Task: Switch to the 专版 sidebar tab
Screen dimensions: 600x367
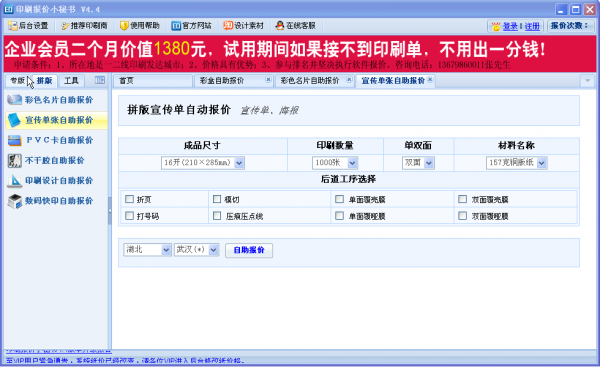Action: (18, 81)
